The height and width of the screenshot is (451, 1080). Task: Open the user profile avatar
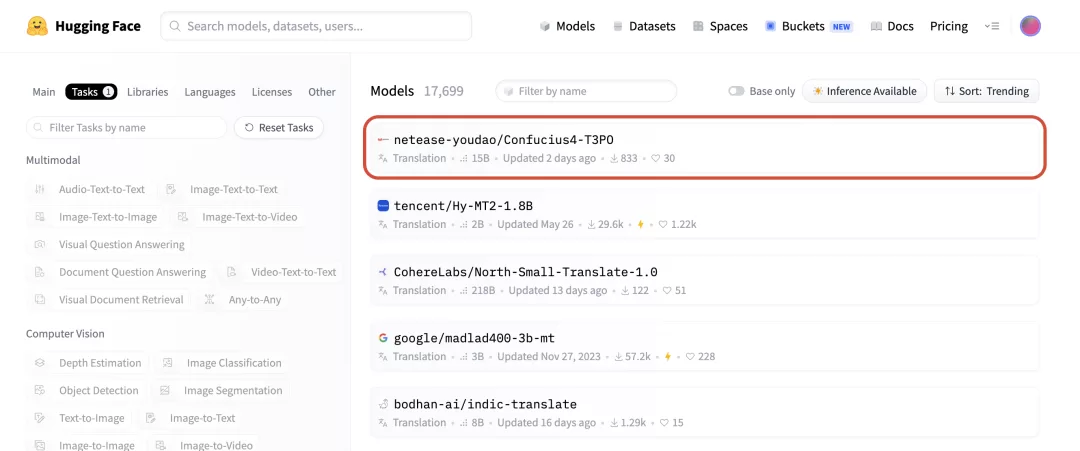coord(1030,26)
